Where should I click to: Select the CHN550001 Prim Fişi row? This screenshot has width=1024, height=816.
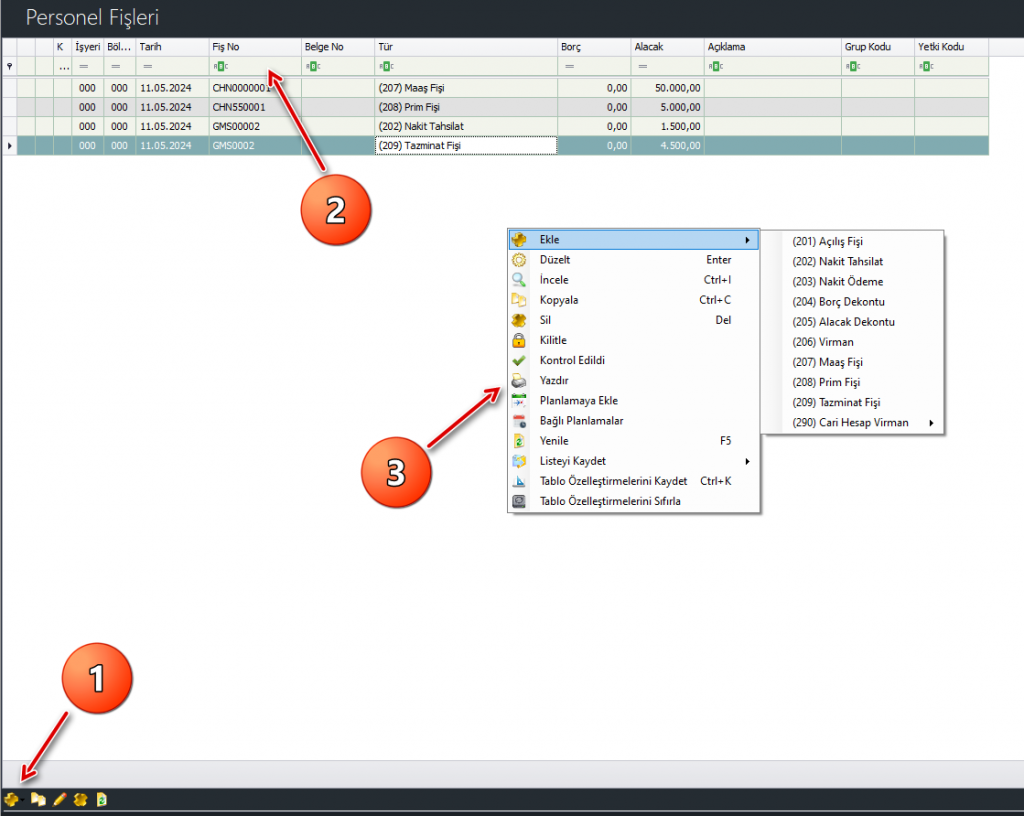tap(239, 107)
